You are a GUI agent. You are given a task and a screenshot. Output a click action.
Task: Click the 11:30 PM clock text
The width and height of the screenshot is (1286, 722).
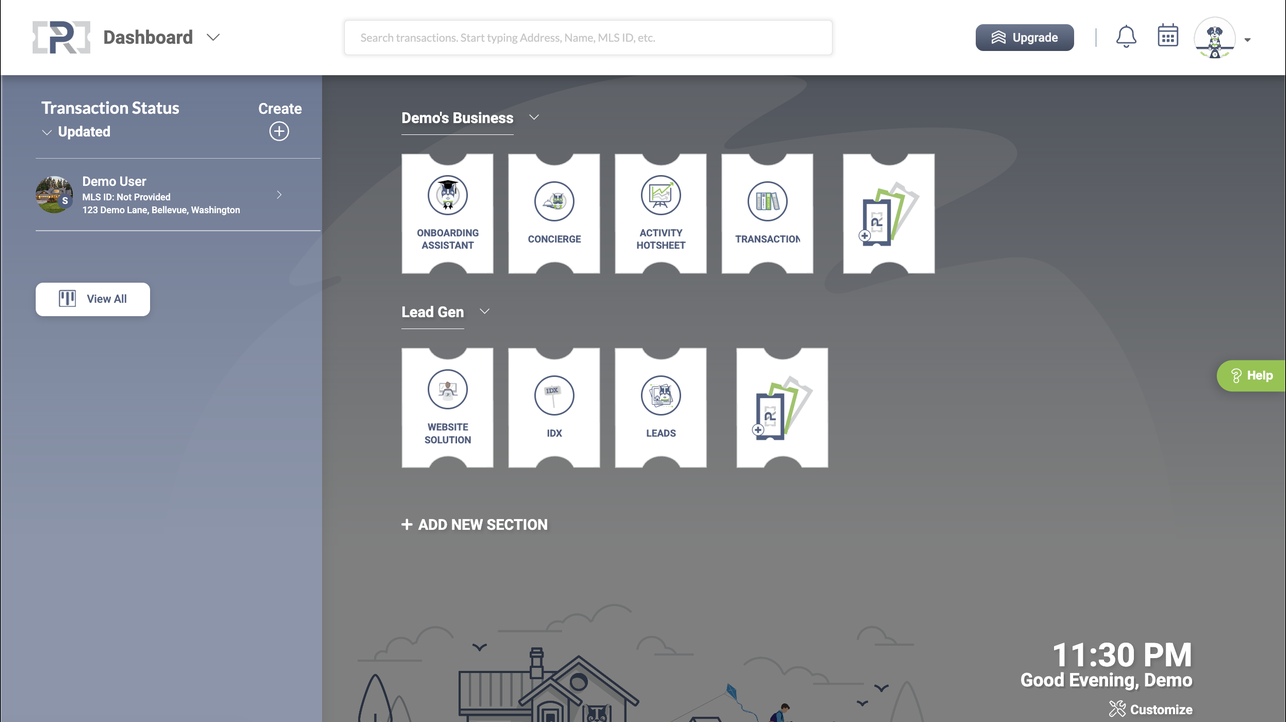[x=1122, y=655]
